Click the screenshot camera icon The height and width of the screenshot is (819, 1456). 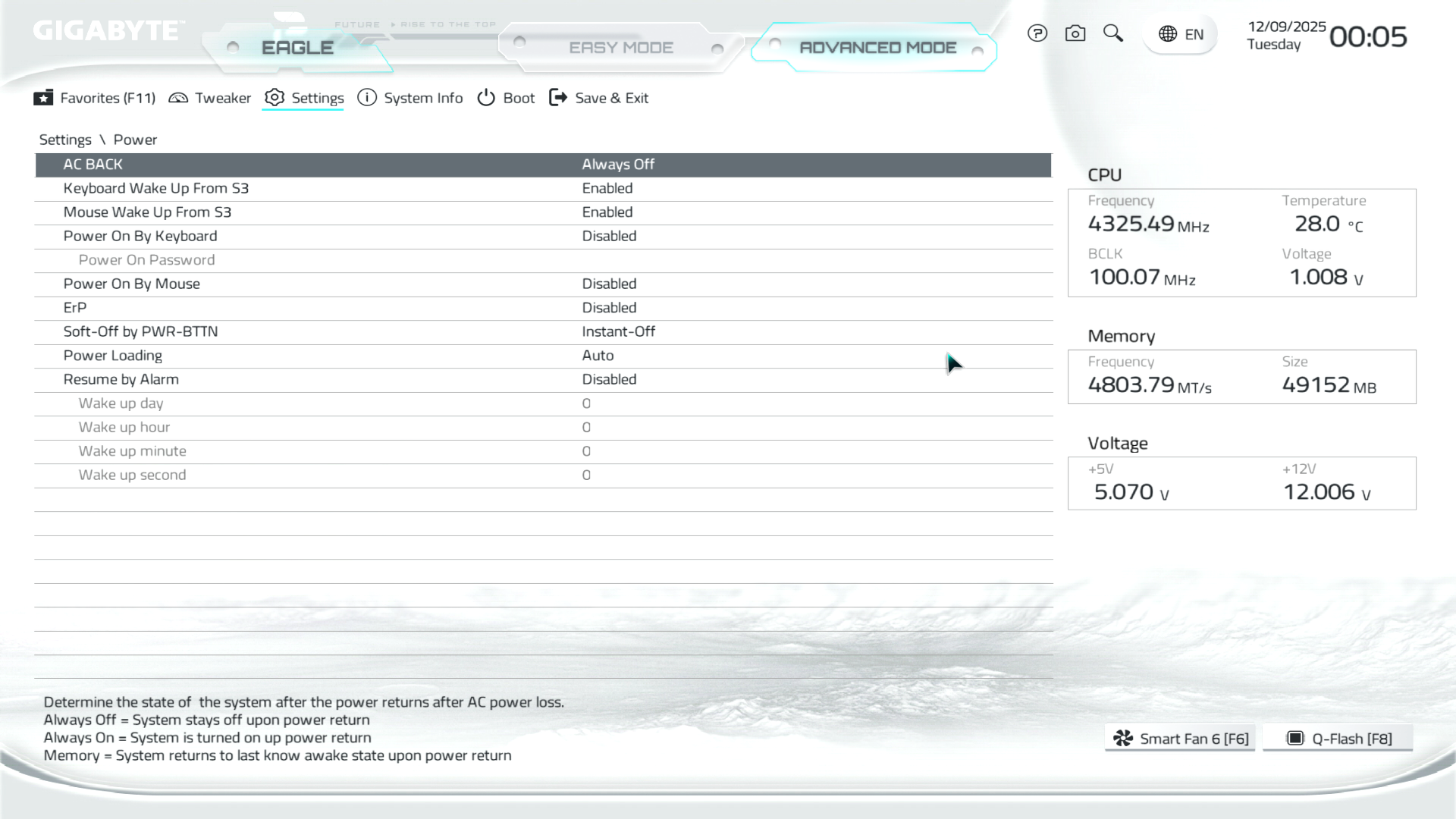(x=1075, y=33)
